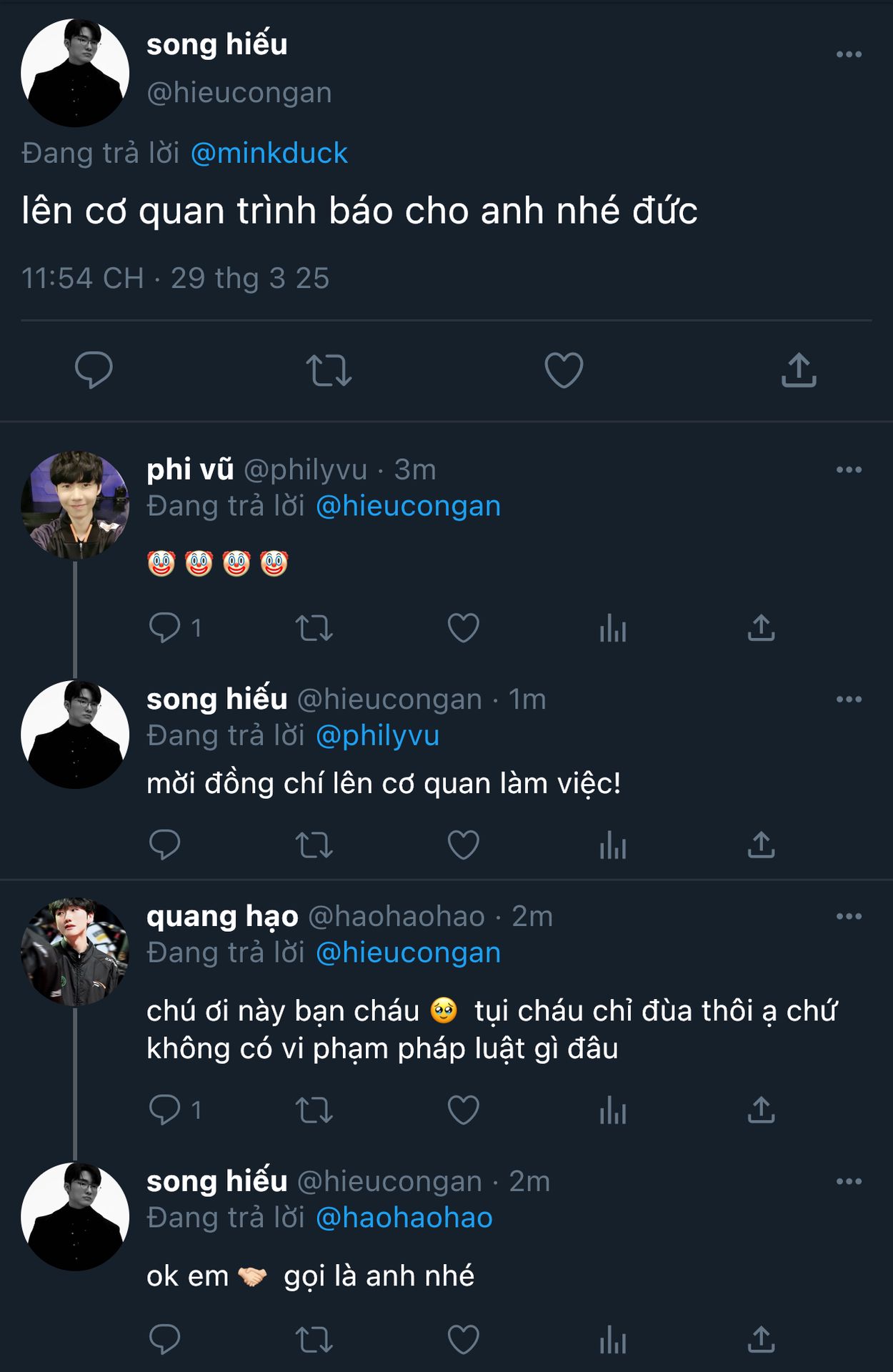The image size is (893, 1372).
Task: Reply to the main song hiếu tweet
Action: pos(94,370)
